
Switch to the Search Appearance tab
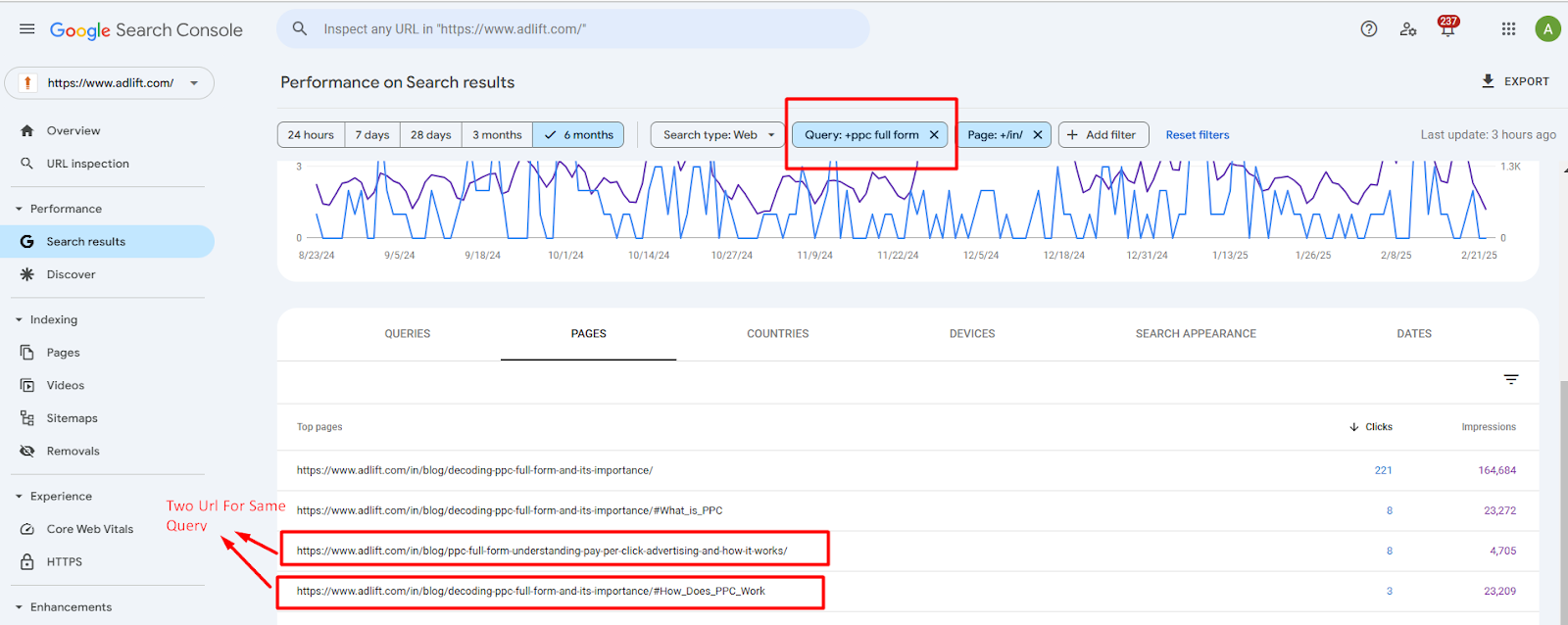click(1196, 334)
